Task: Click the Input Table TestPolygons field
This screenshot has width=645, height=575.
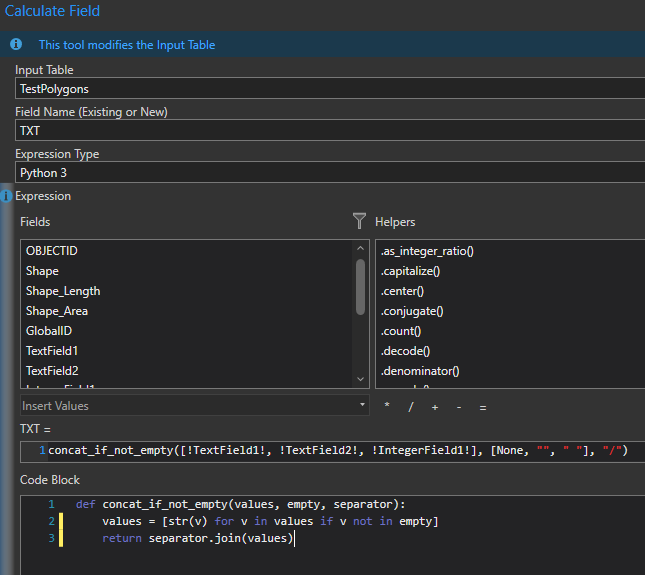Action: 330,89
